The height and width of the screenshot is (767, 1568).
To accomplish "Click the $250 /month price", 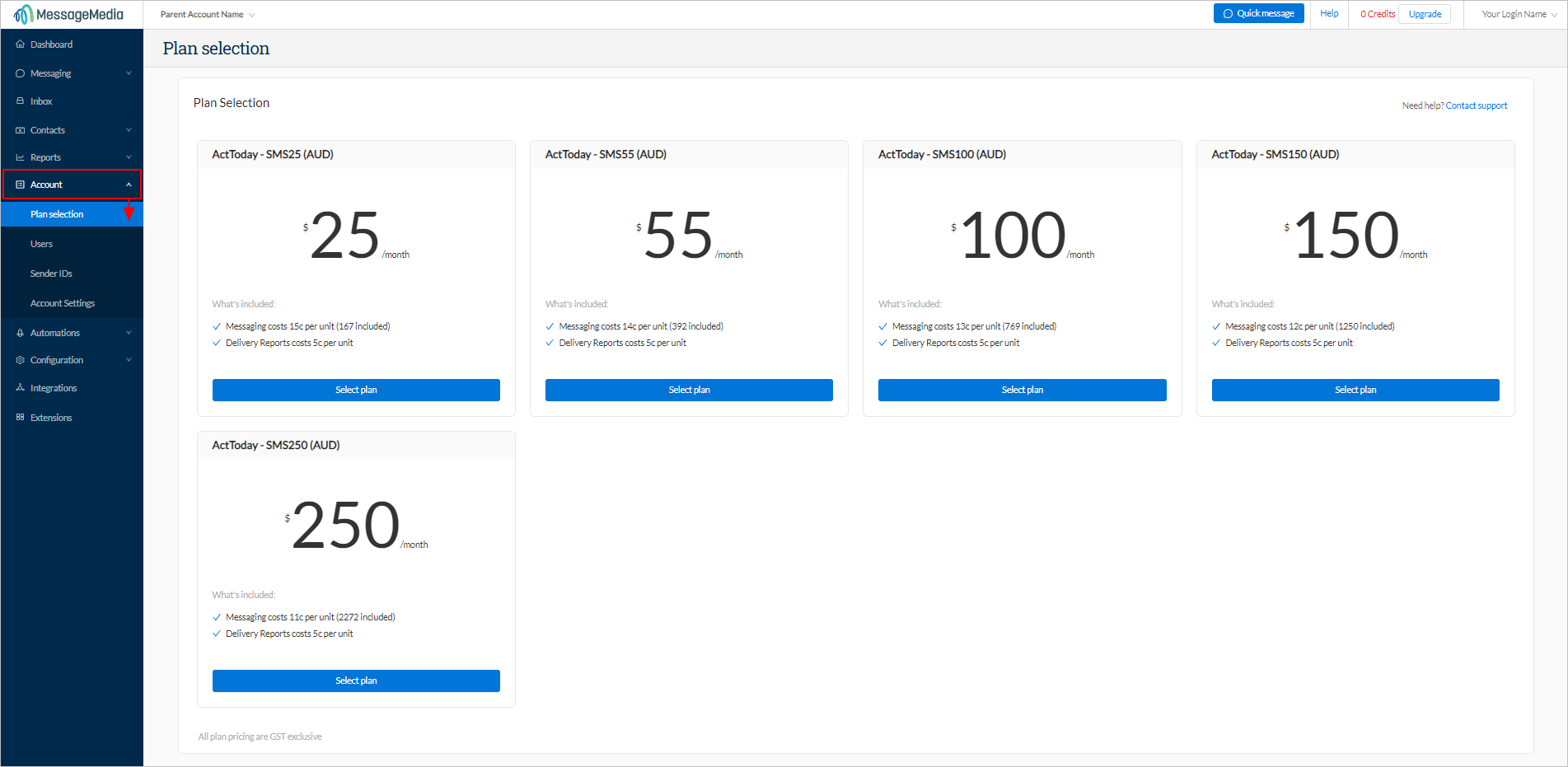I will pos(356,526).
